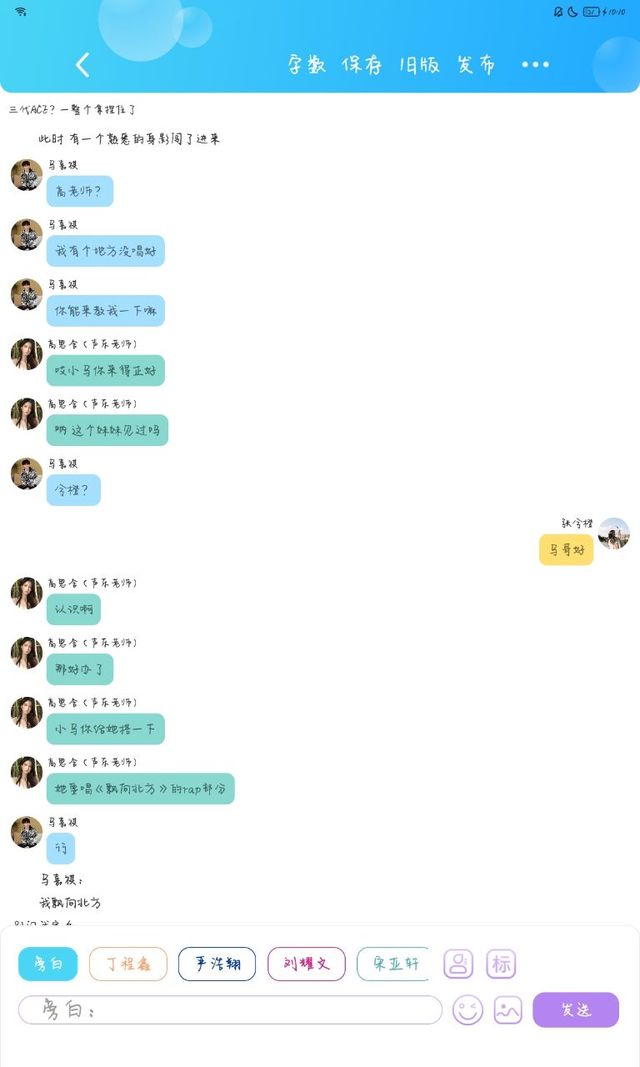Open the three-dot more options menu
640x1067 pixels.
(x=535, y=65)
